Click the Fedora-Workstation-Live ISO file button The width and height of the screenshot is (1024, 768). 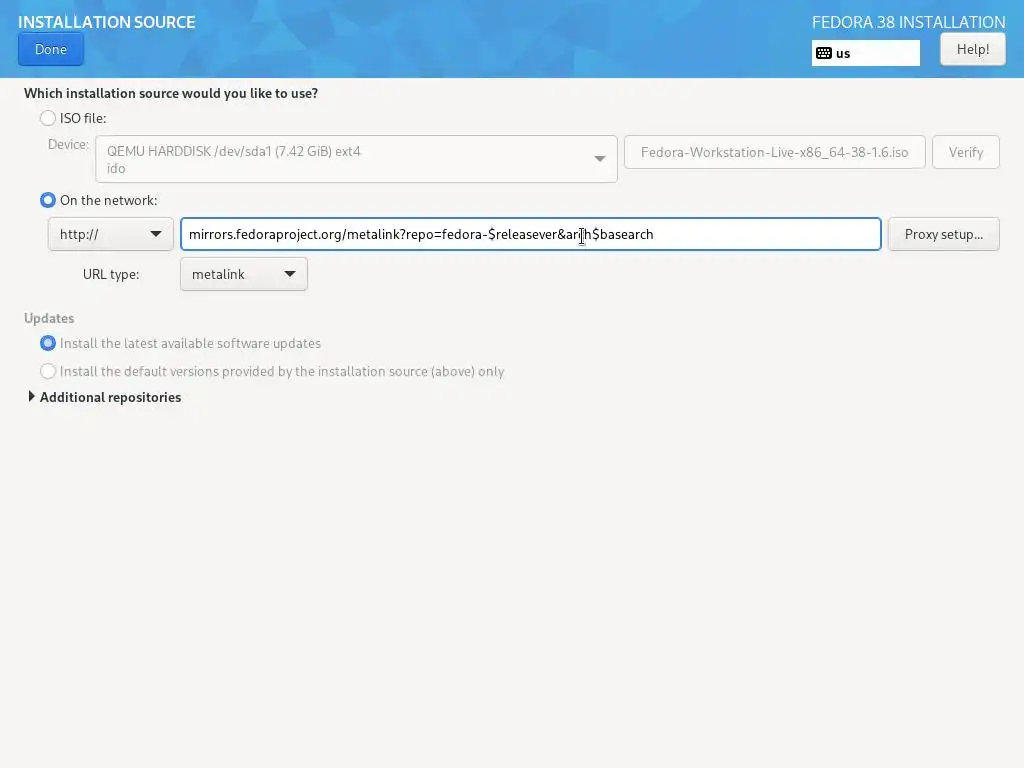pos(775,152)
